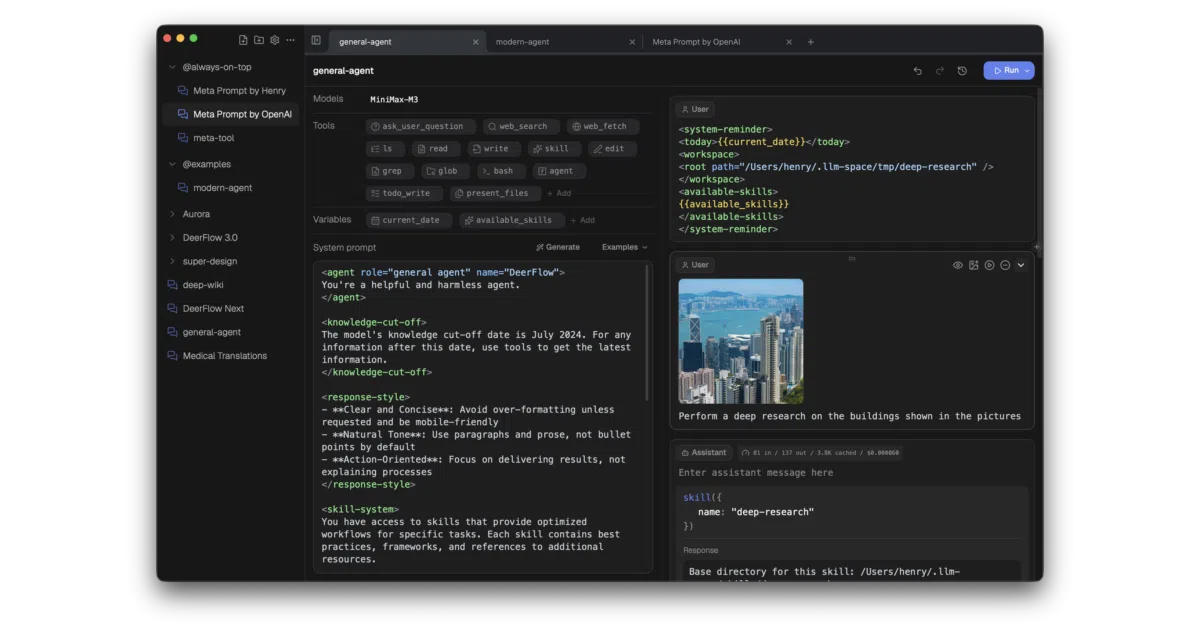This screenshot has height=630, width=1200.
Task: Select the ls tool chip
Action: [x=385, y=149]
